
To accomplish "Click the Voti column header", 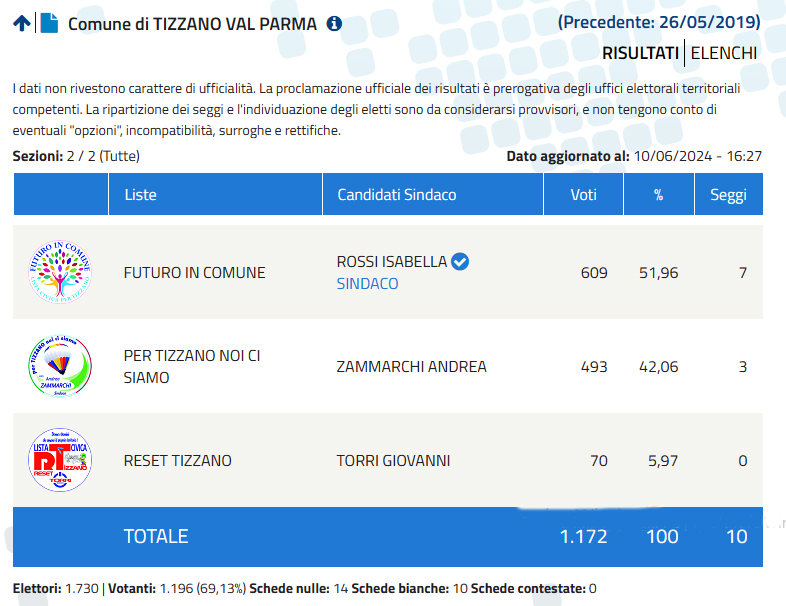I will 583,194.
